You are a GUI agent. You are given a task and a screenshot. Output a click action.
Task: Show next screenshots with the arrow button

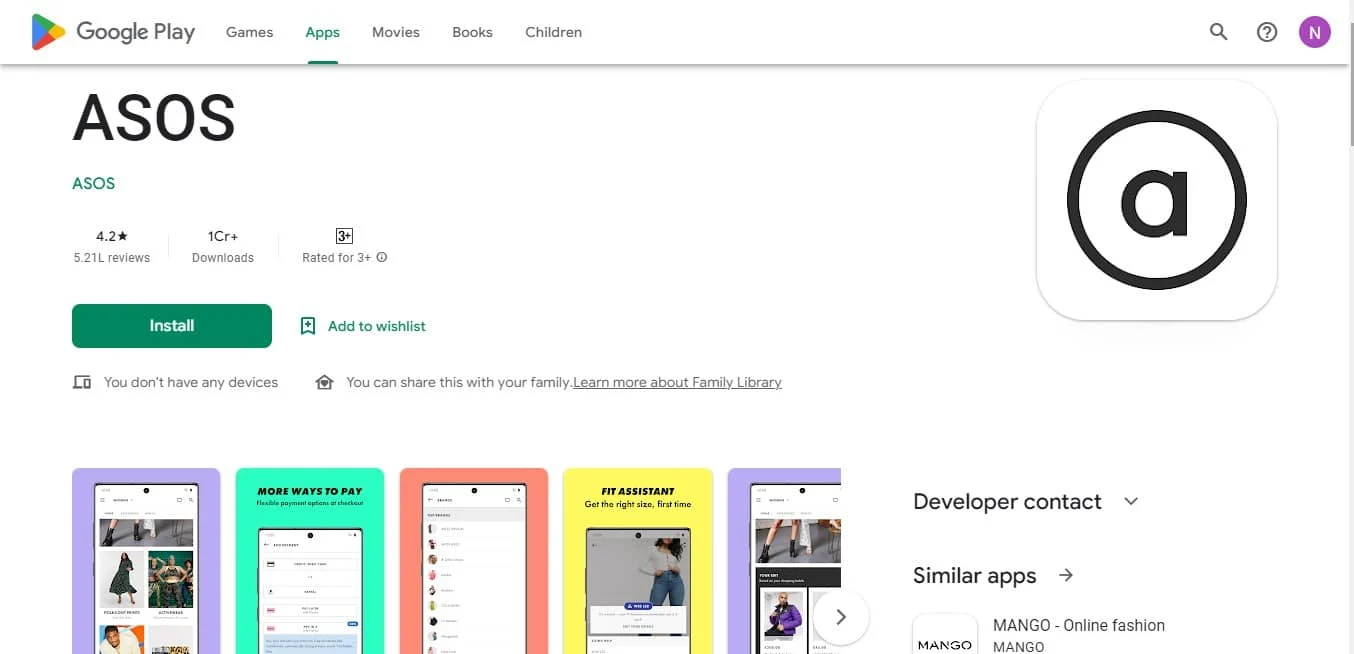[841, 617]
